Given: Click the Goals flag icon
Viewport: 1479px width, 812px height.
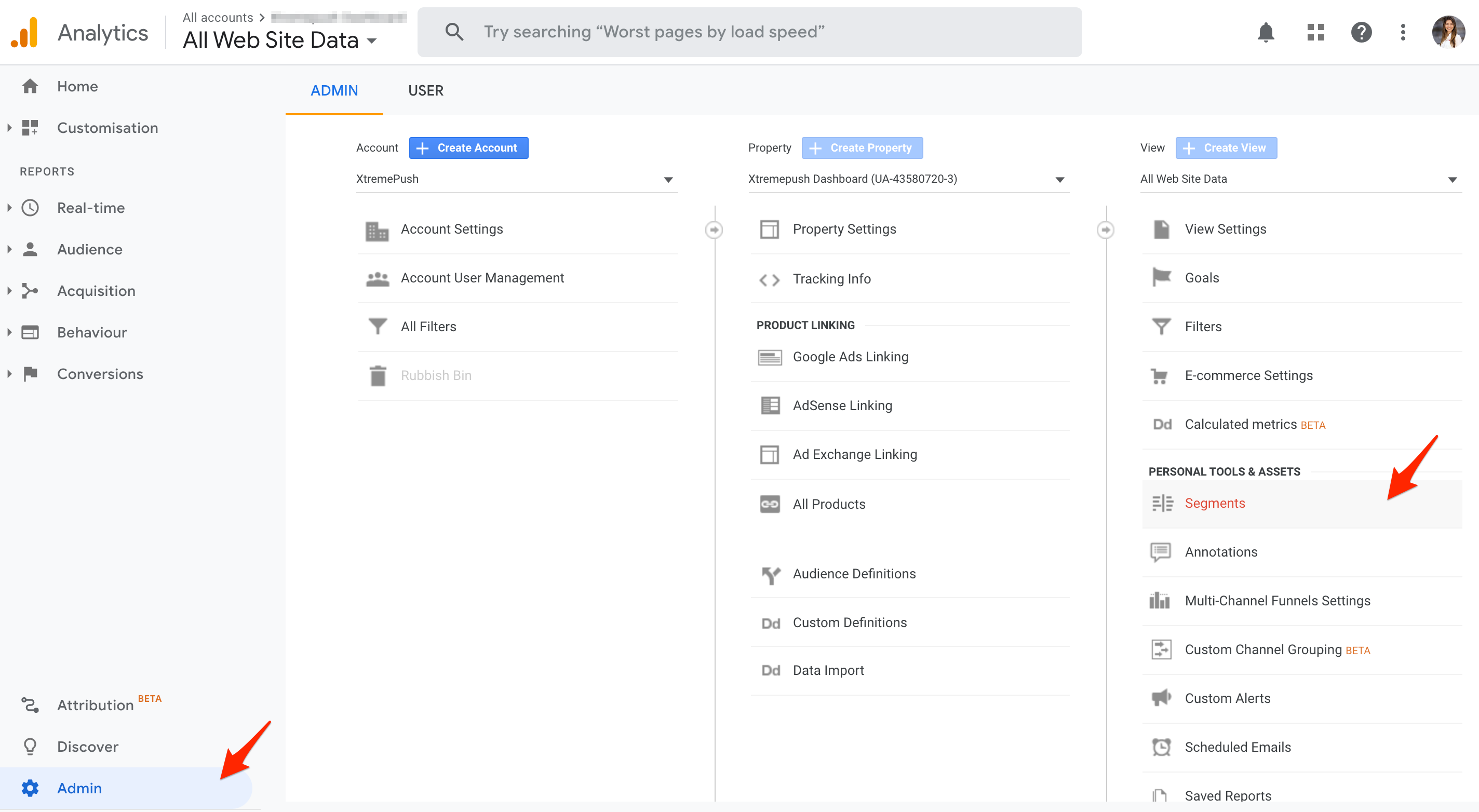Looking at the screenshot, I should 1161,278.
